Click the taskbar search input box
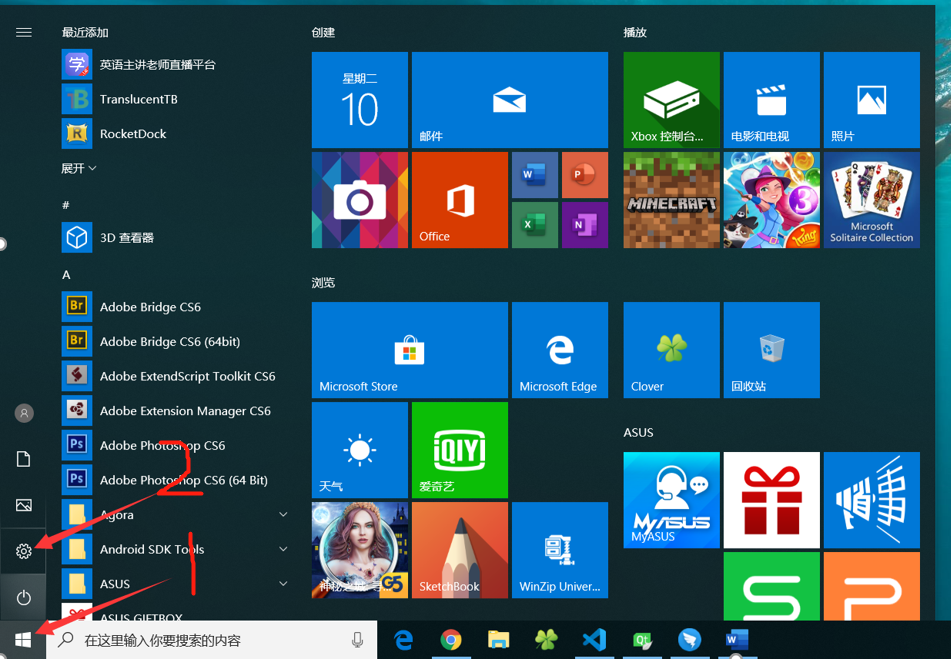The height and width of the screenshot is (659, 951). point(212,640)
